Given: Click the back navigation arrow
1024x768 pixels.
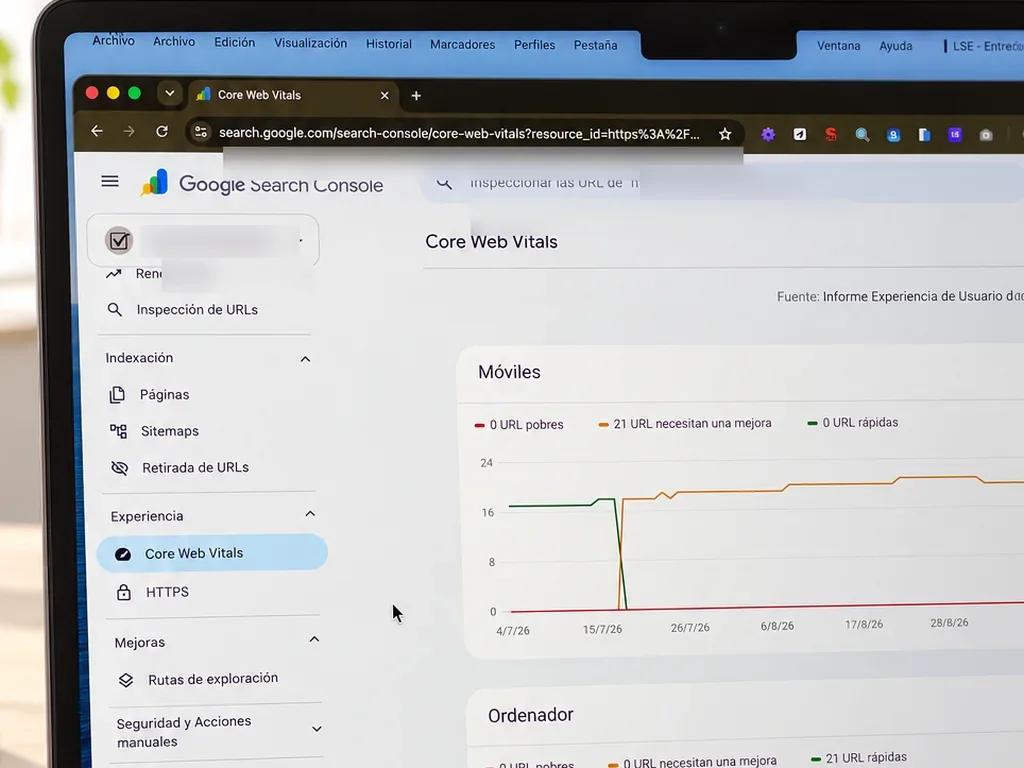Looking at the screenshot, I should click(x=97, y=131).
